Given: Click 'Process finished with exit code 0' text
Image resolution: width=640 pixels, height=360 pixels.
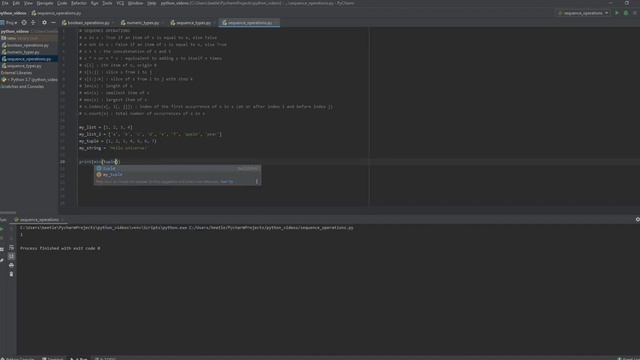Looking at the screenshot, I should [60, 248].
